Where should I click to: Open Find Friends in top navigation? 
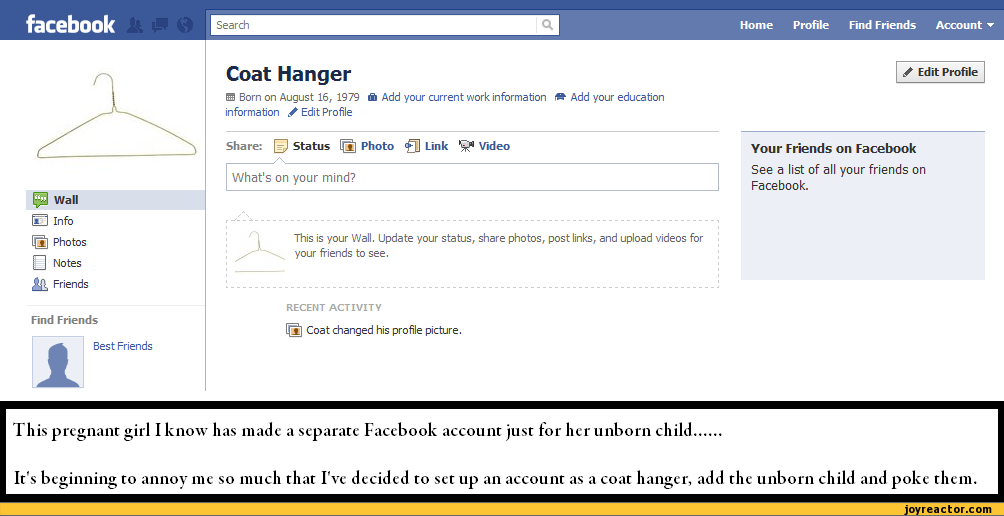click(x=882, y=25)
